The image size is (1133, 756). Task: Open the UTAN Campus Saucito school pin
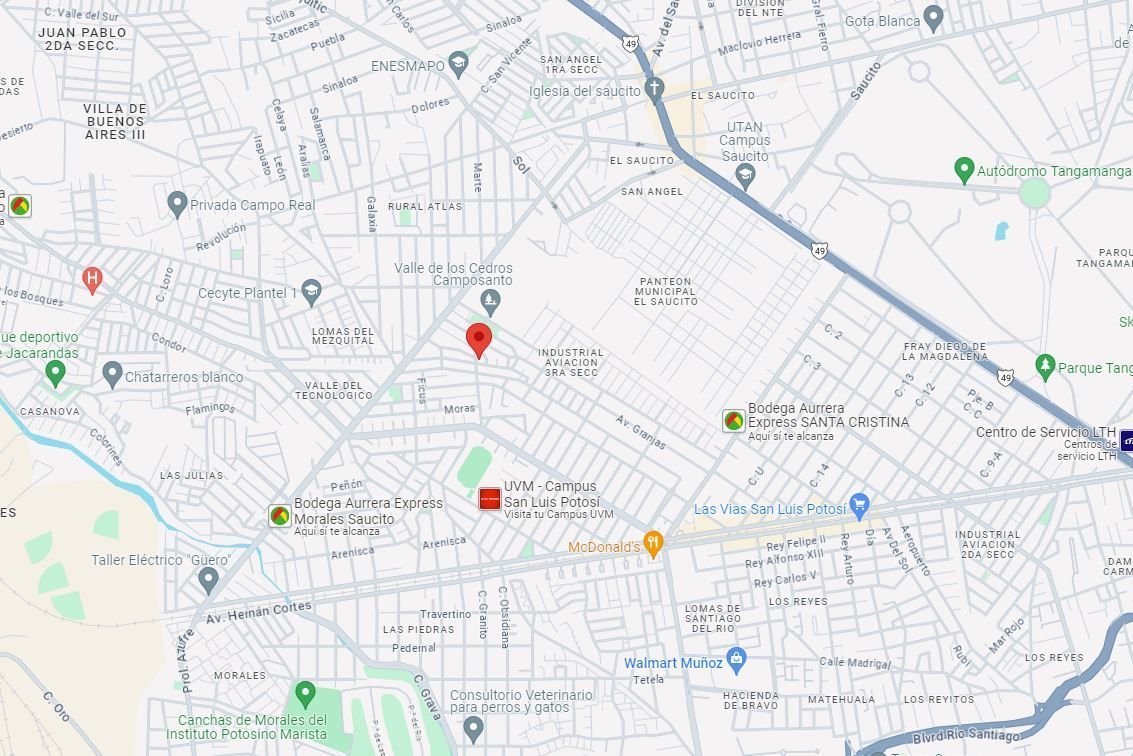point(745,177)
